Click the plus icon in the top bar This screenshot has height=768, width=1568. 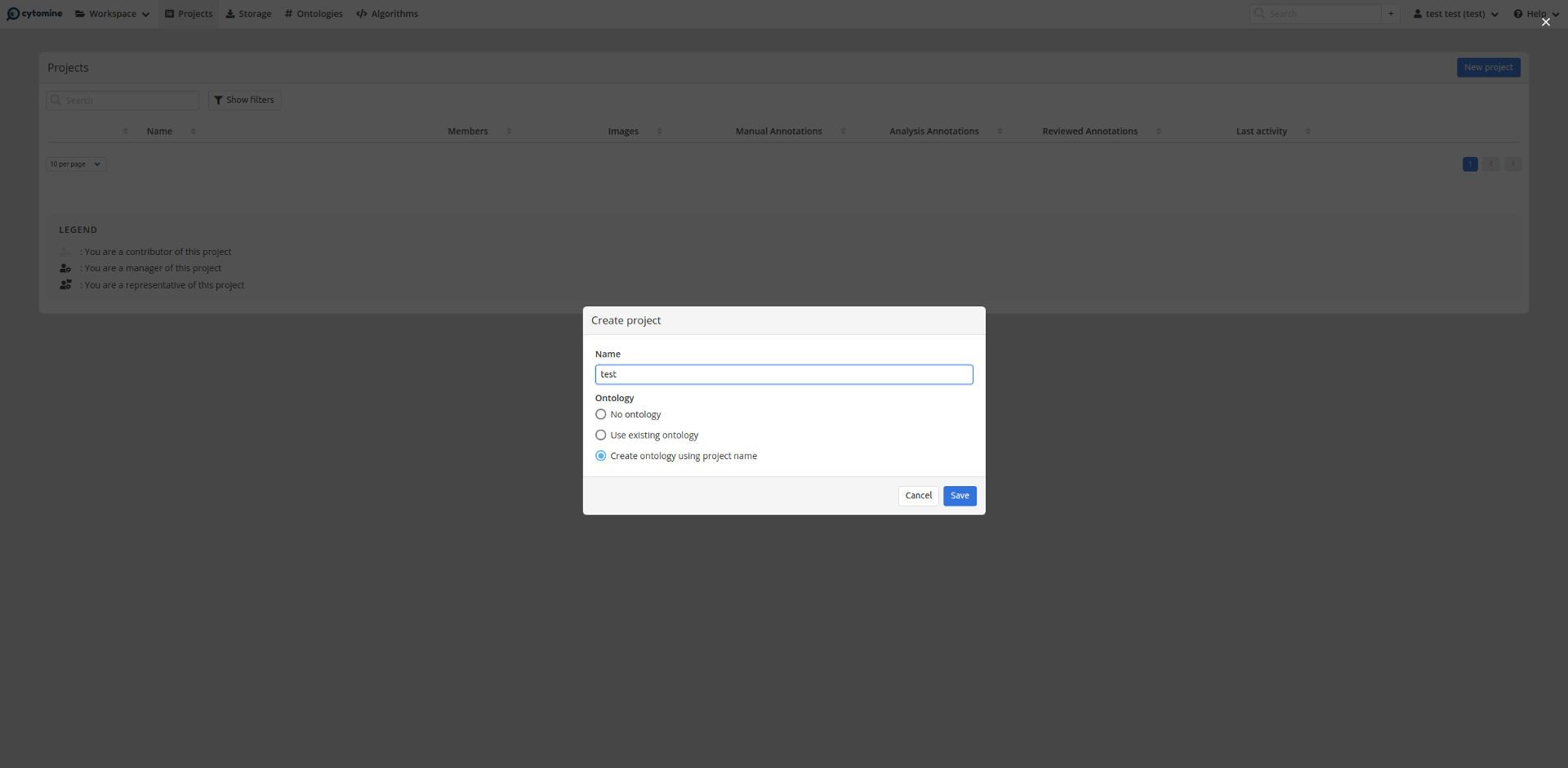click(1391, 13)
